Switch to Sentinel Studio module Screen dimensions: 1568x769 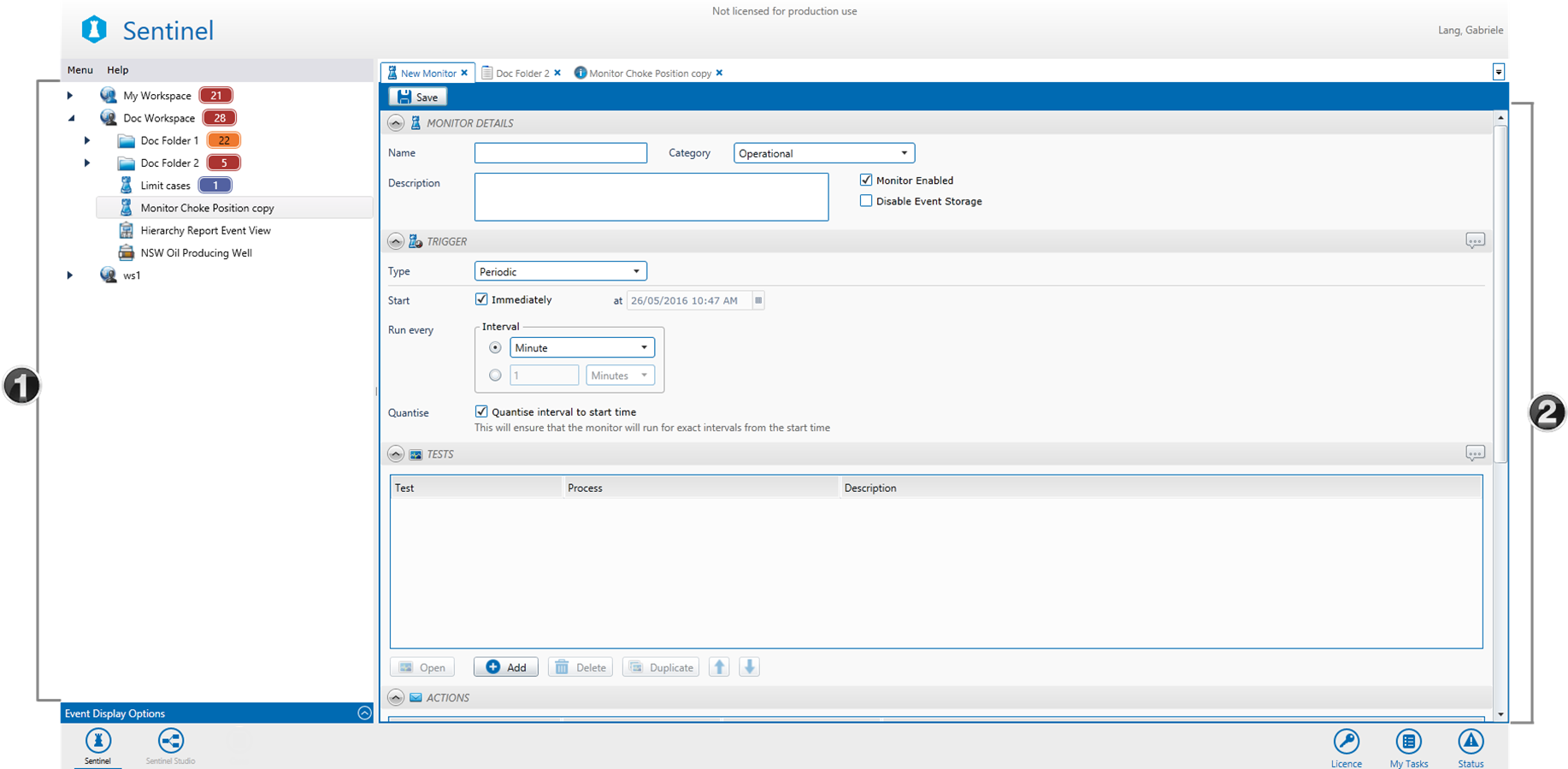pos(170,742)
